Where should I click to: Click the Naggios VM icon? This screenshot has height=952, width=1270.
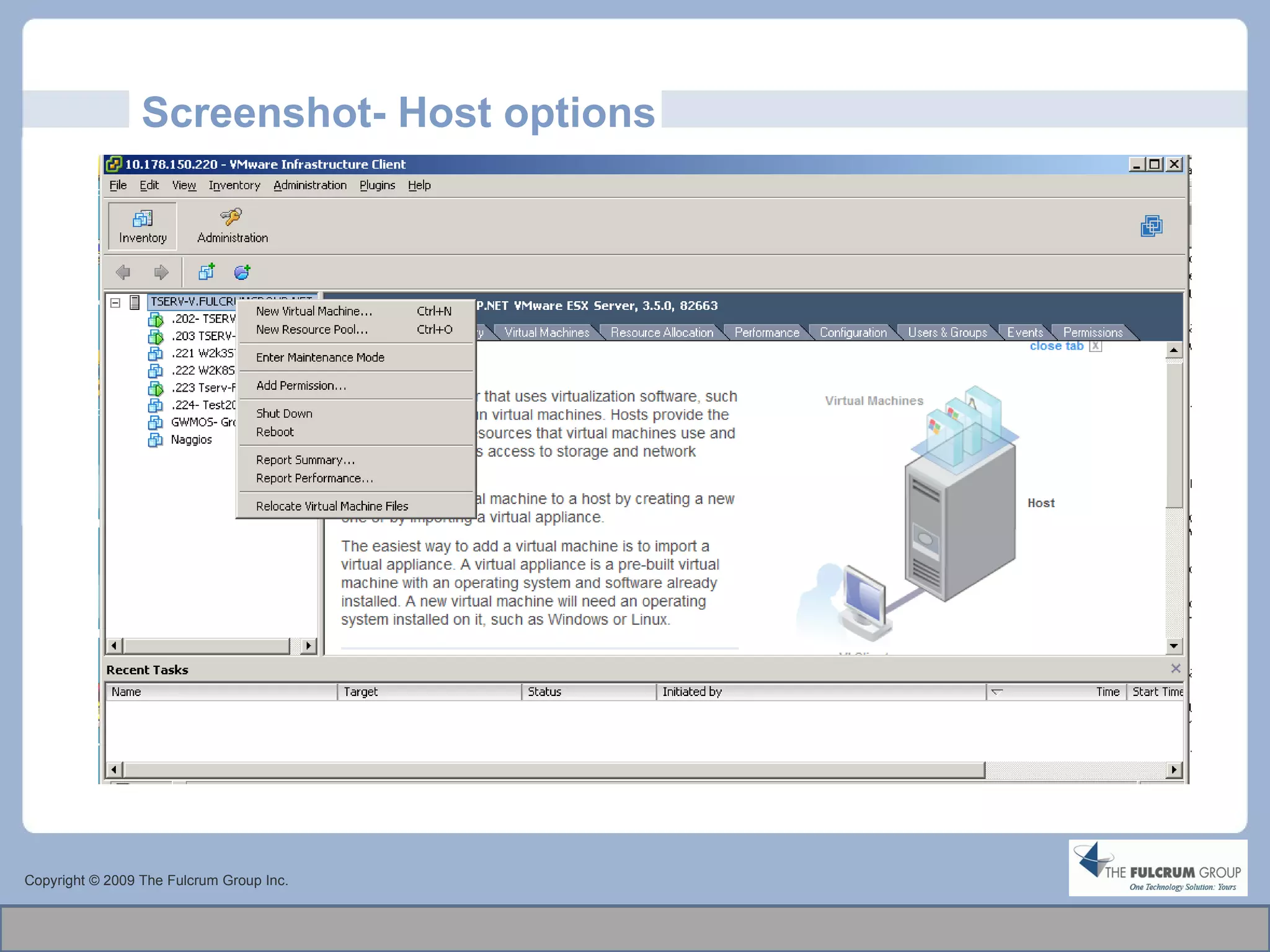tap(156, 440)
